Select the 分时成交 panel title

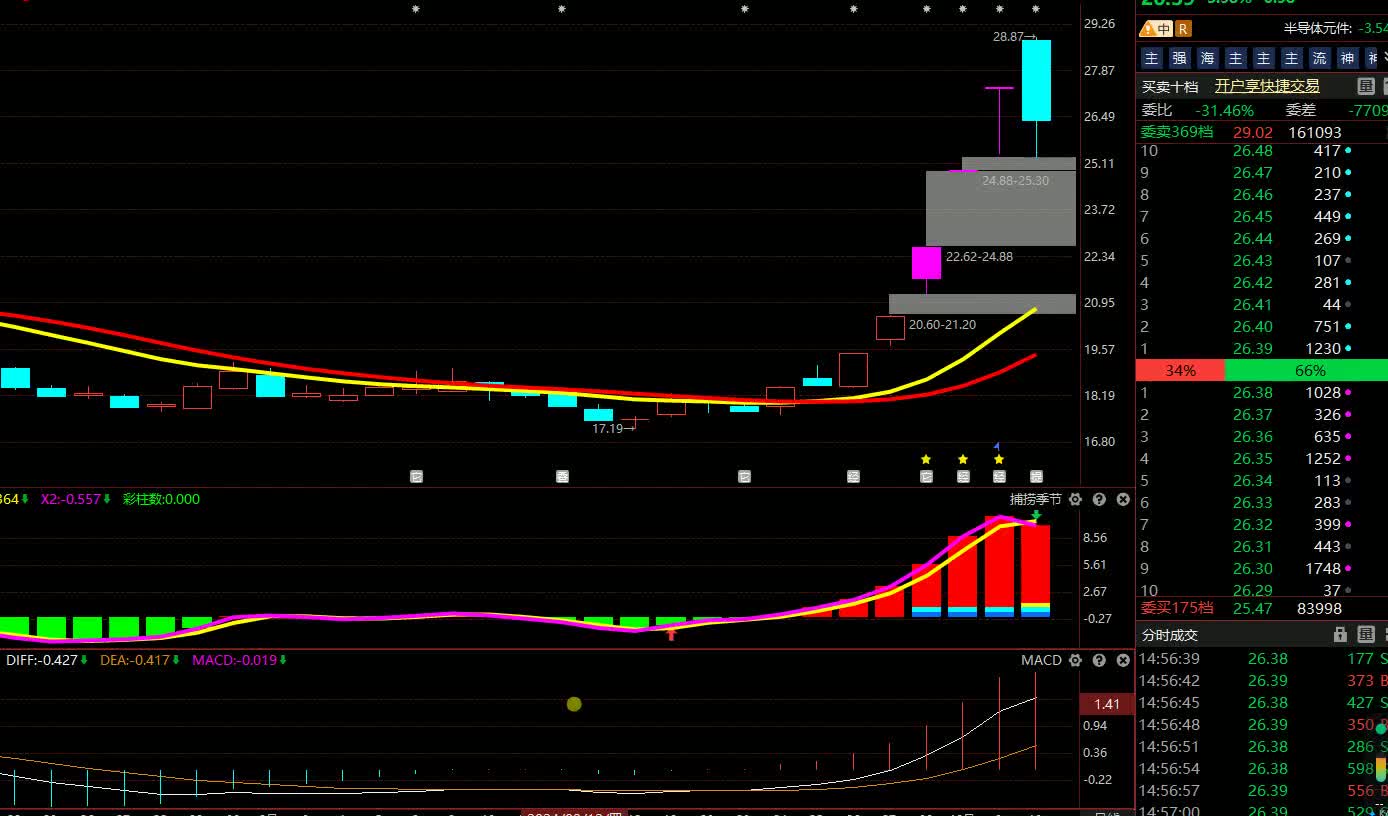(1170, 635)
